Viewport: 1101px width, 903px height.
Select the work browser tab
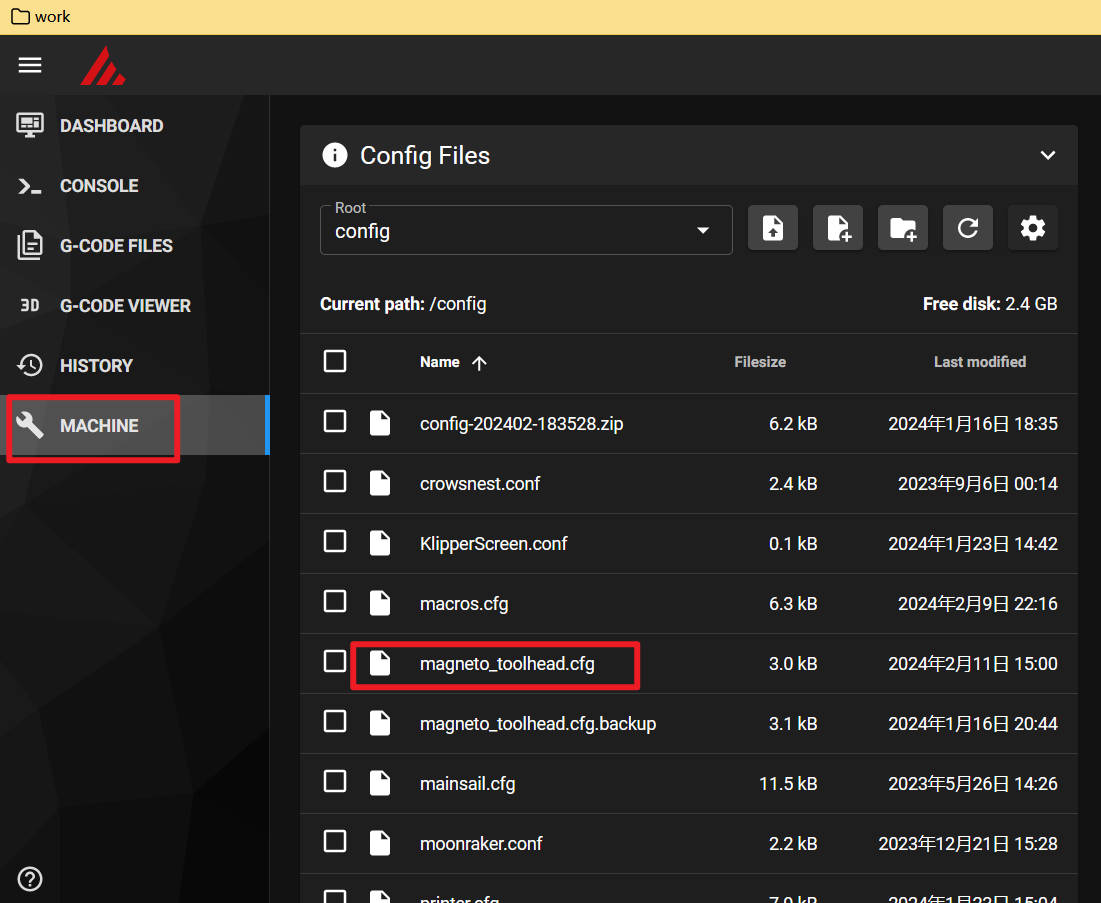coord(40,16)
